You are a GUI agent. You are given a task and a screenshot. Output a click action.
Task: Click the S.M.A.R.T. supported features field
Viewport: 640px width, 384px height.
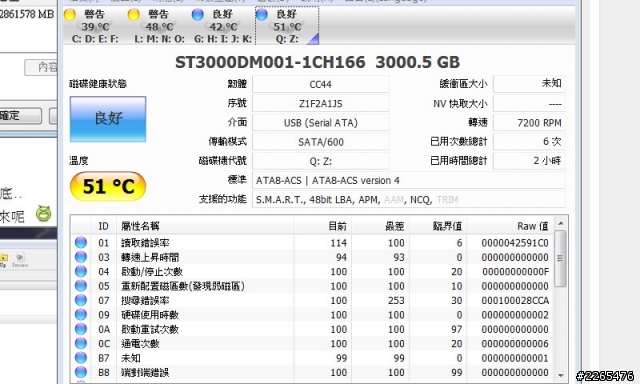[409, 200]
